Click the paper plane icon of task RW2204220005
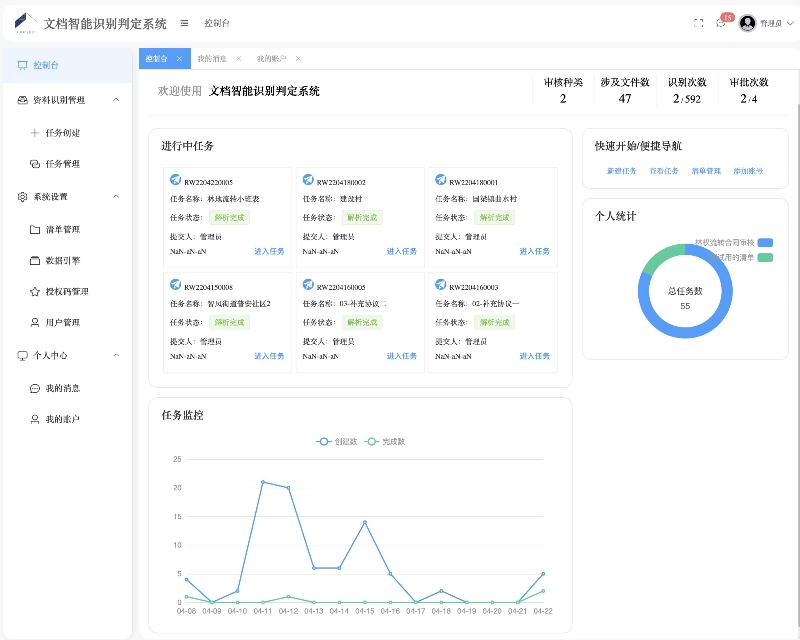 pyautogui.click(x=175, y=181)
